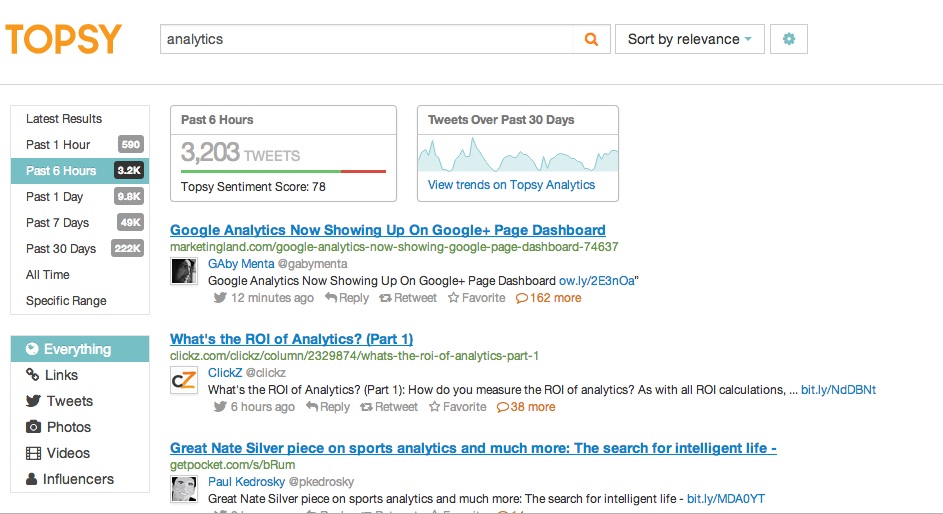943x514 pixels.
Task: Open View trends on Topsy Analytics
Action: tap(511, 185)
